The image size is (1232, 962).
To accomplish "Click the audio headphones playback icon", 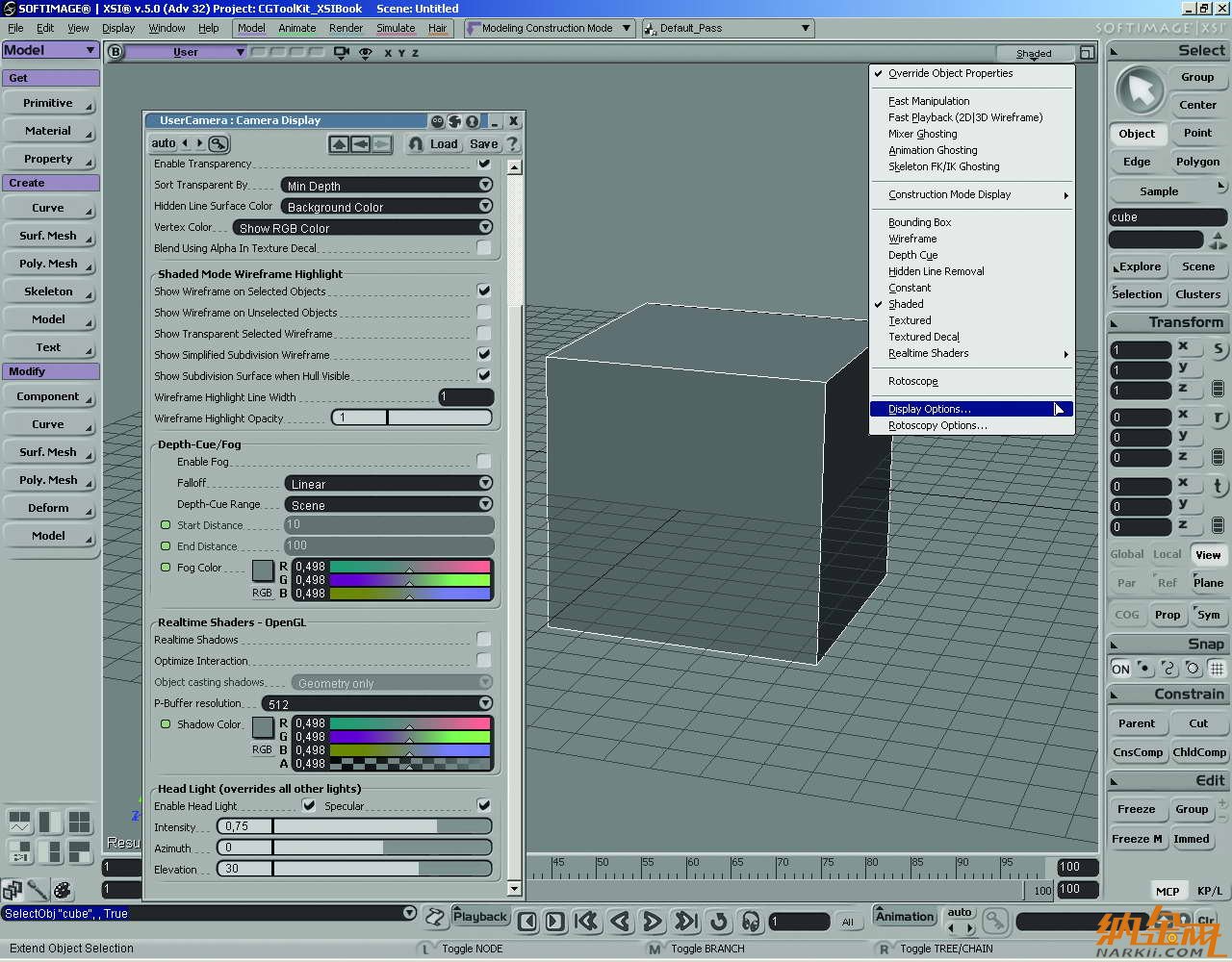I will pyautogui.click(x=751, y=922).
